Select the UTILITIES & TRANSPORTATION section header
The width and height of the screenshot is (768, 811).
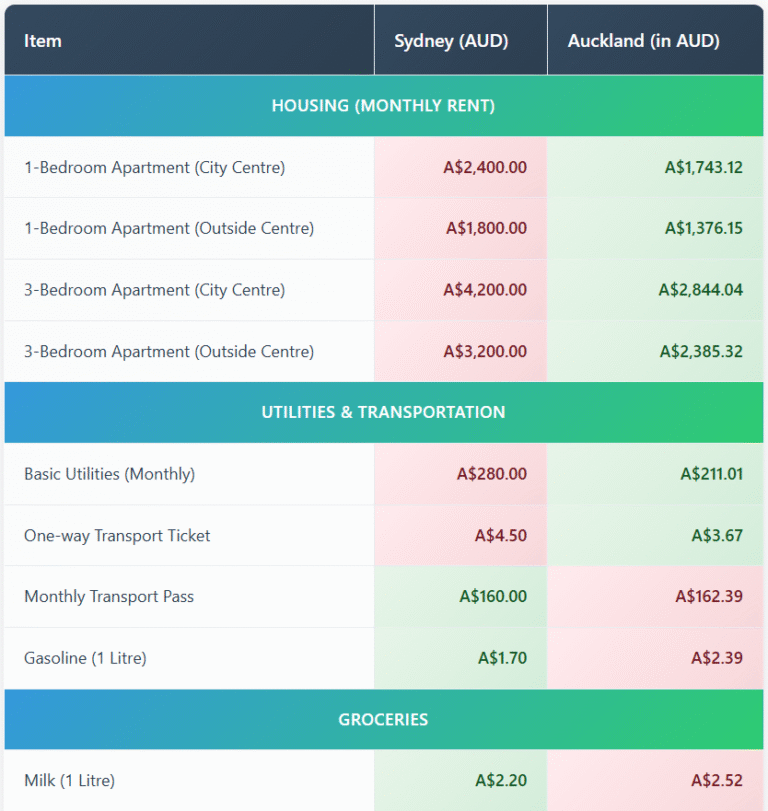[384, 412]
